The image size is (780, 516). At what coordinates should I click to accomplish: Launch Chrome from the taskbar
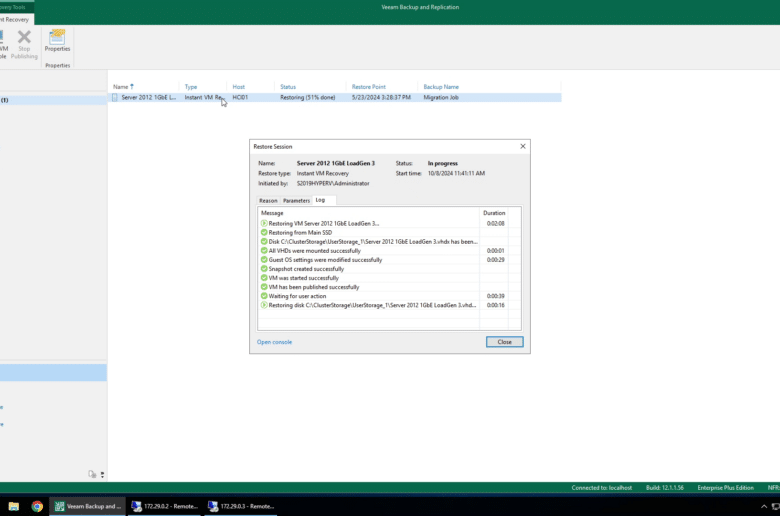click(37, 506)
